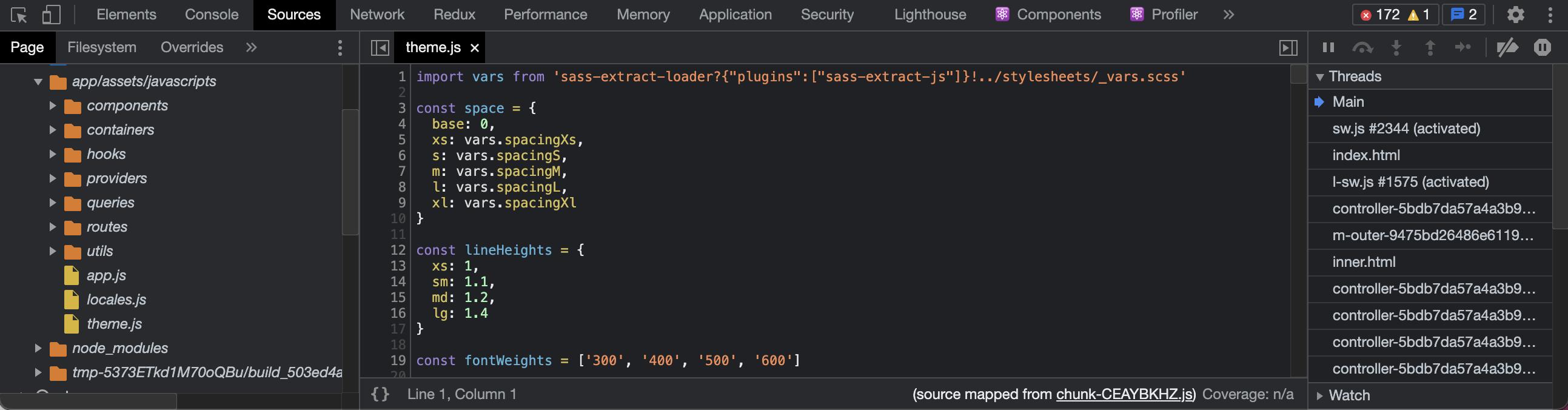Viewport: 1568px width, 410px height.
Task: Collapse the Threads section
Action: [x=1319, y=77]
